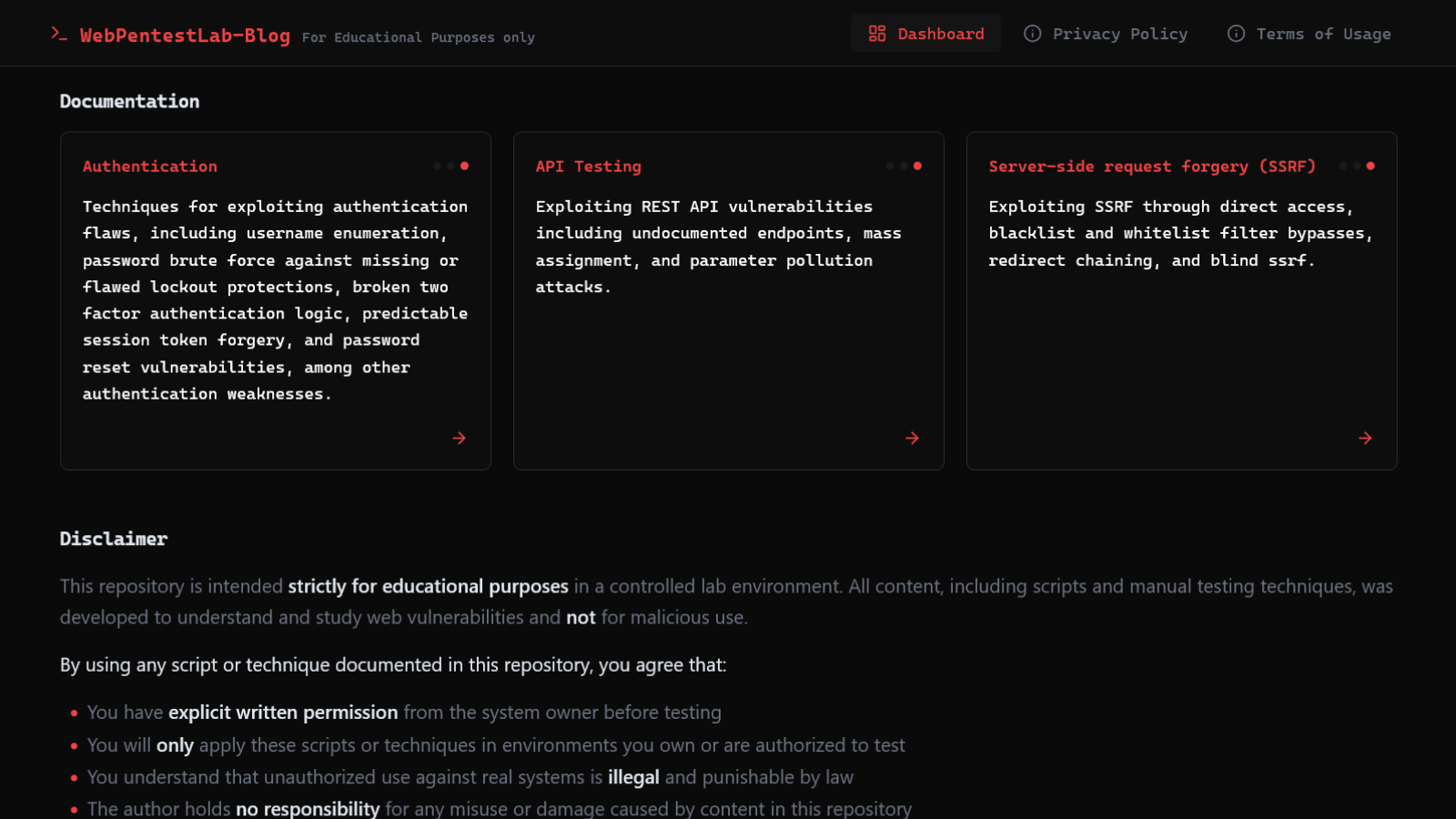The height and width of the screenshot is (819, 1456).
Task: Click 'For Educational Purposes only' tagline
Action: [x=419, y=37]
